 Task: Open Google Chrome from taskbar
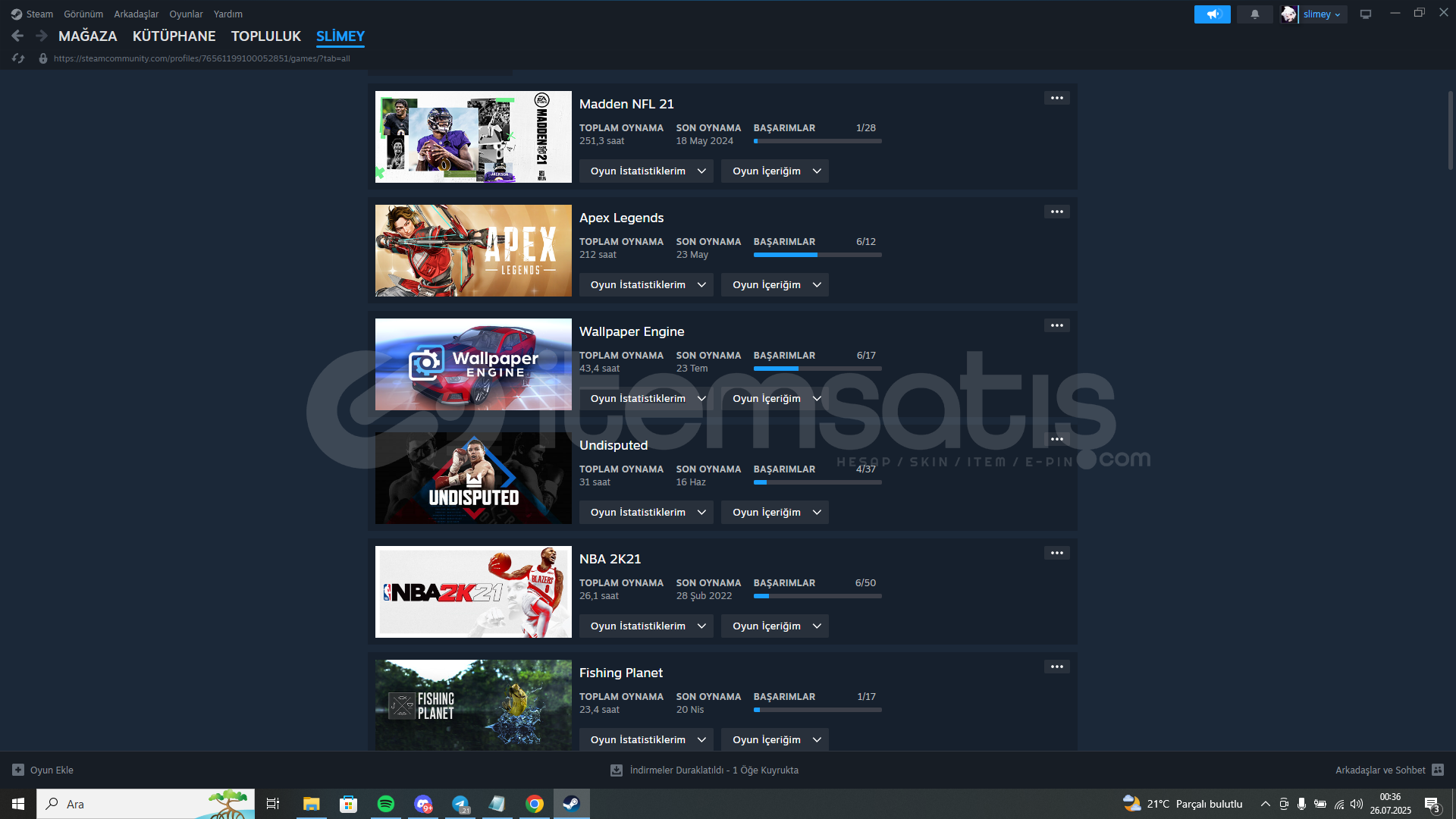(x=535, y=804)
